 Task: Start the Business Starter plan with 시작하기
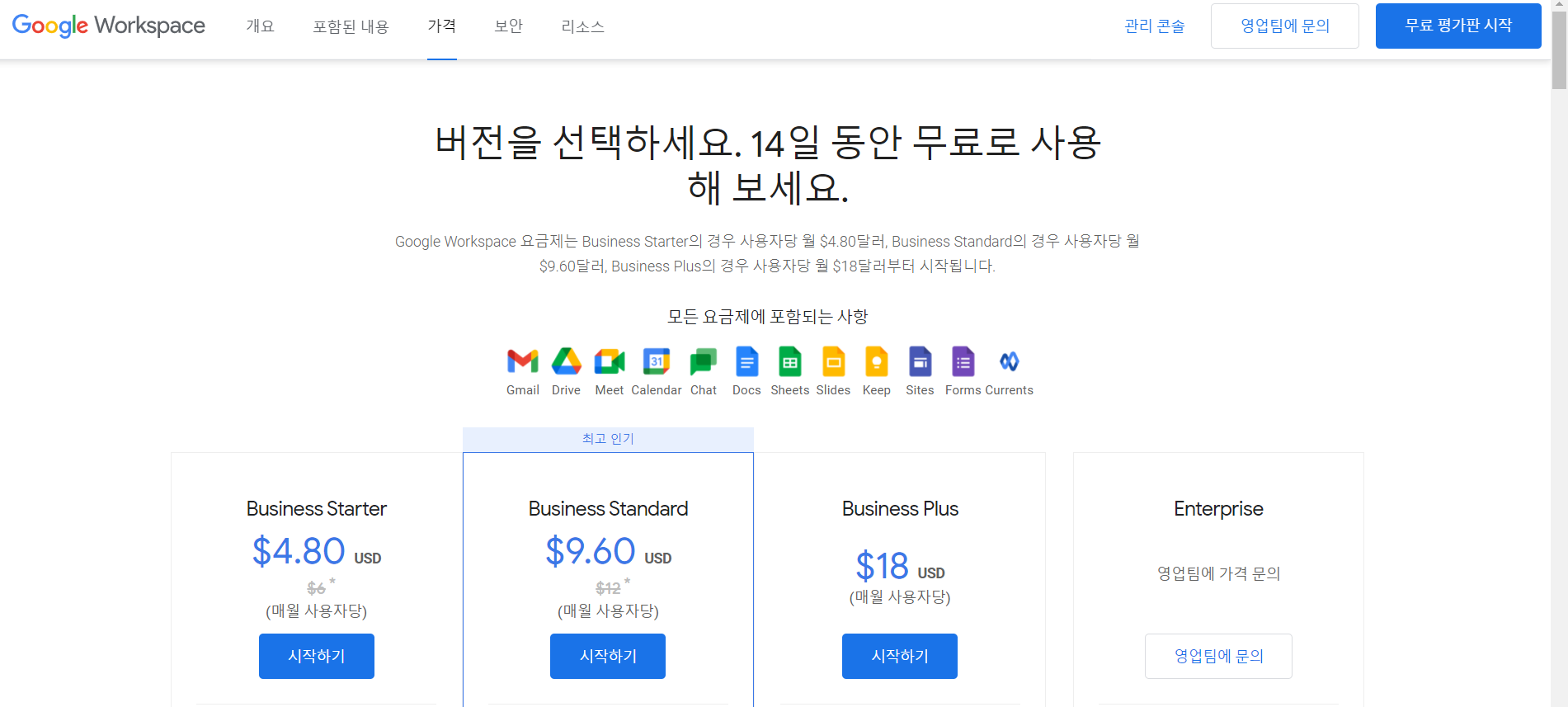tap(317, 656)
